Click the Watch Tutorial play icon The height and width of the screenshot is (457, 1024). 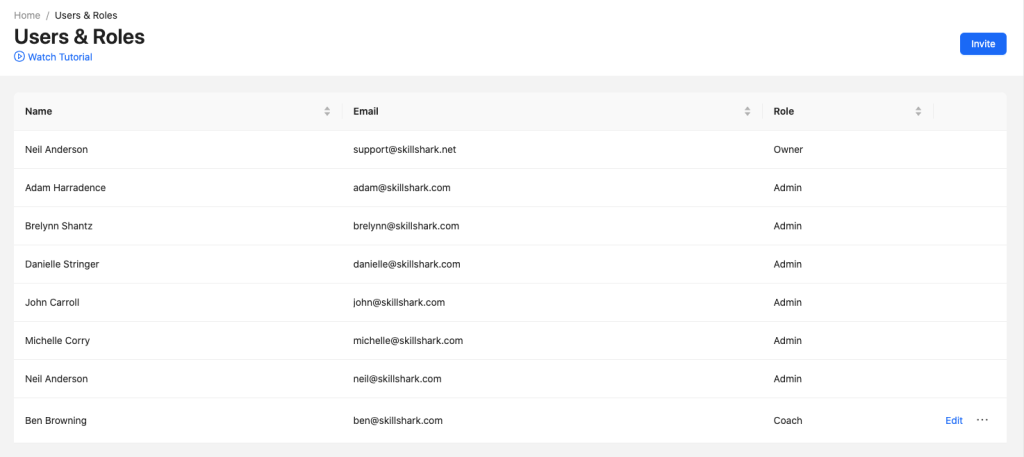[x=19, y=57]
